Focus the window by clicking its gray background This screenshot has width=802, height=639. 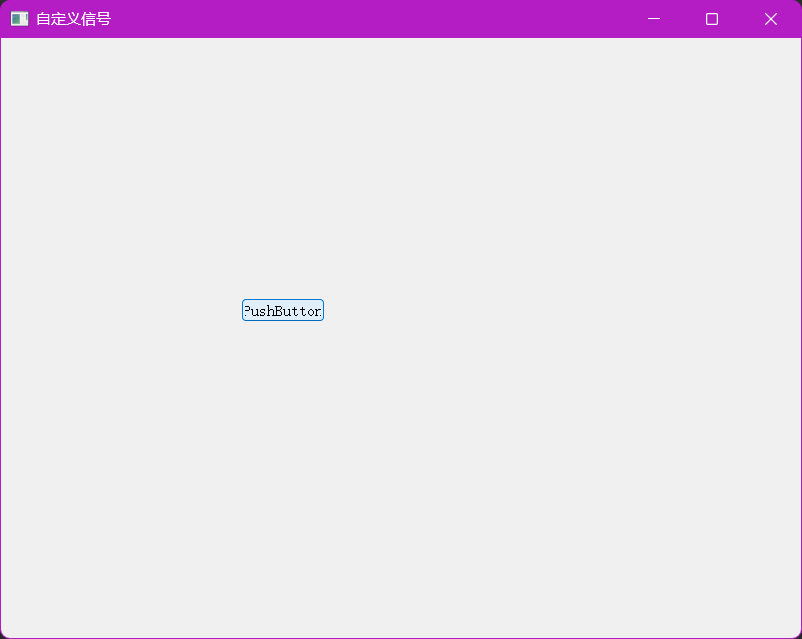click(x=550, y=480)
